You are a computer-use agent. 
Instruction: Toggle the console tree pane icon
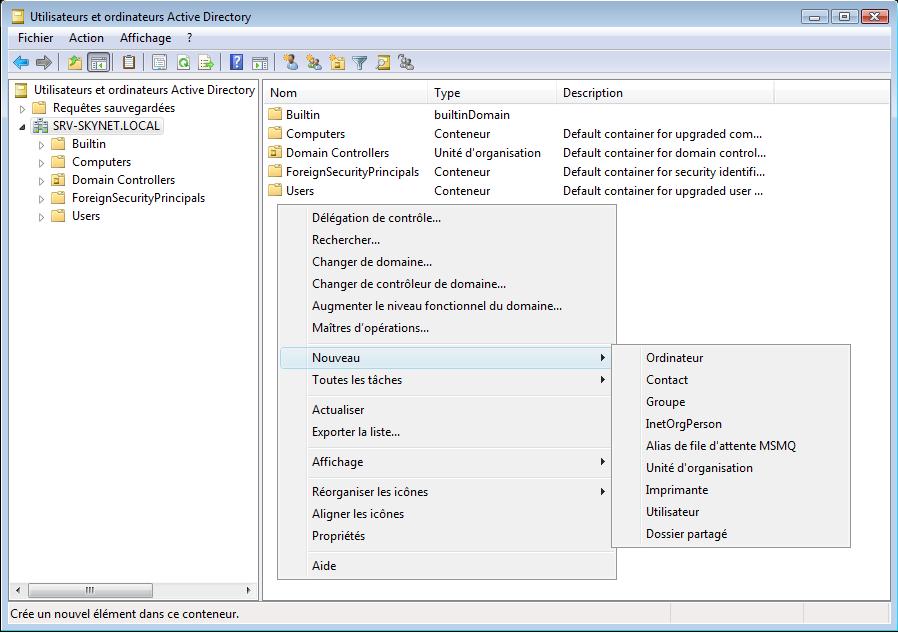98,62
